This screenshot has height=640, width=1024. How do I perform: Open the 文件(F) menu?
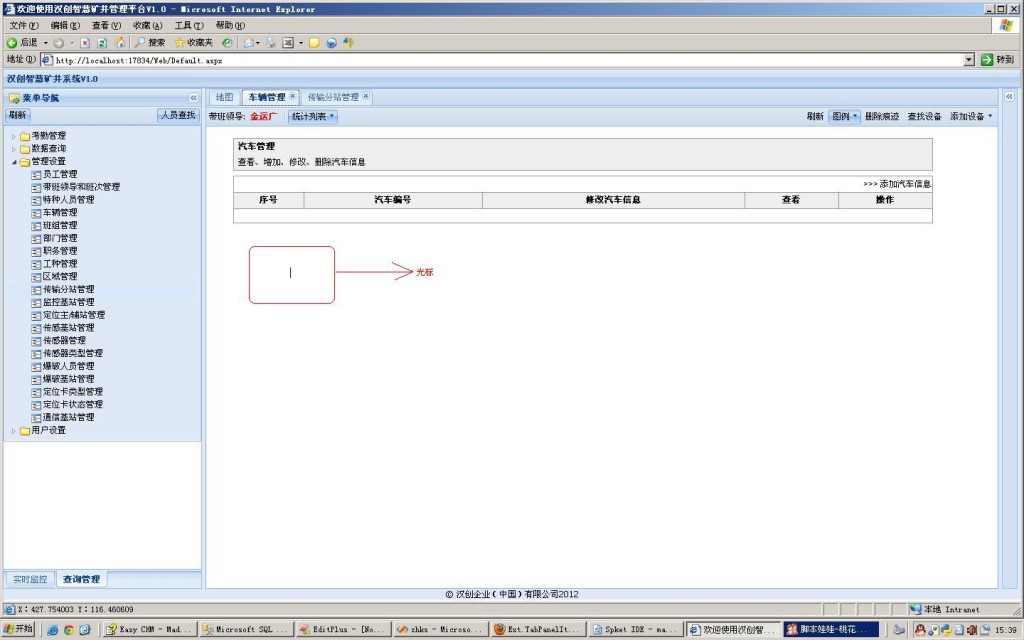point(24,25)
